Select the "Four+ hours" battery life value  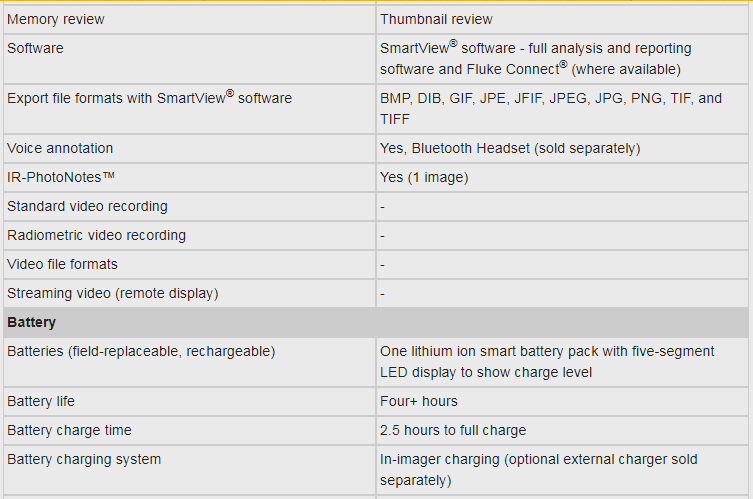pyautogui.click(x=419, y=401)
